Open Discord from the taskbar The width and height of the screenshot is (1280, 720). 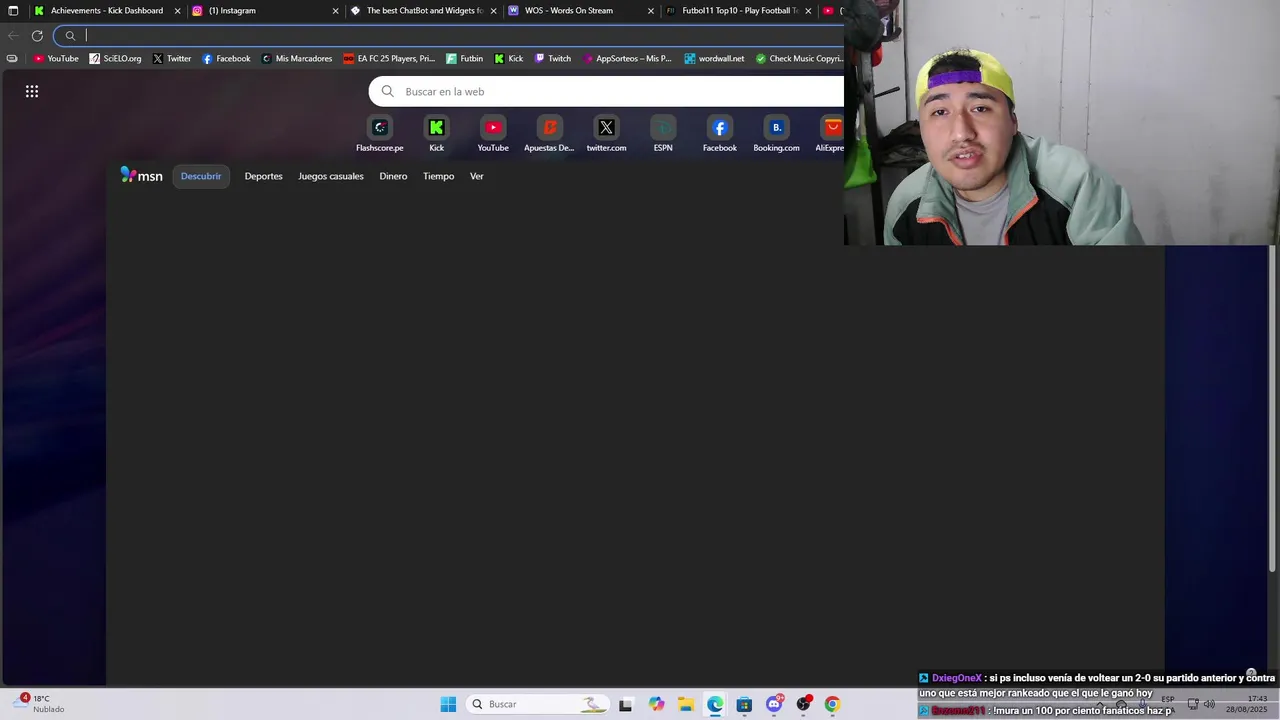point(774,704)
